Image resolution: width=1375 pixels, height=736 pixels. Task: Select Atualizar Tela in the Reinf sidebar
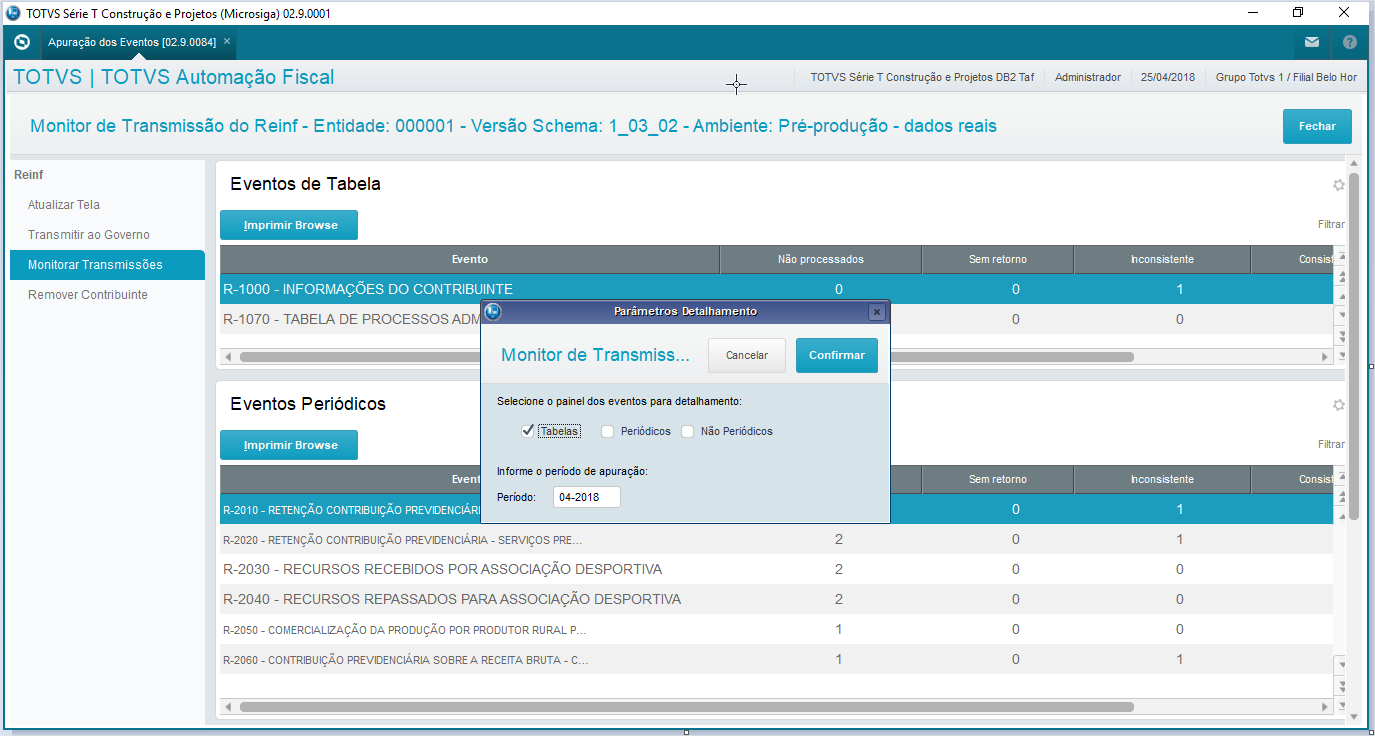64,205
